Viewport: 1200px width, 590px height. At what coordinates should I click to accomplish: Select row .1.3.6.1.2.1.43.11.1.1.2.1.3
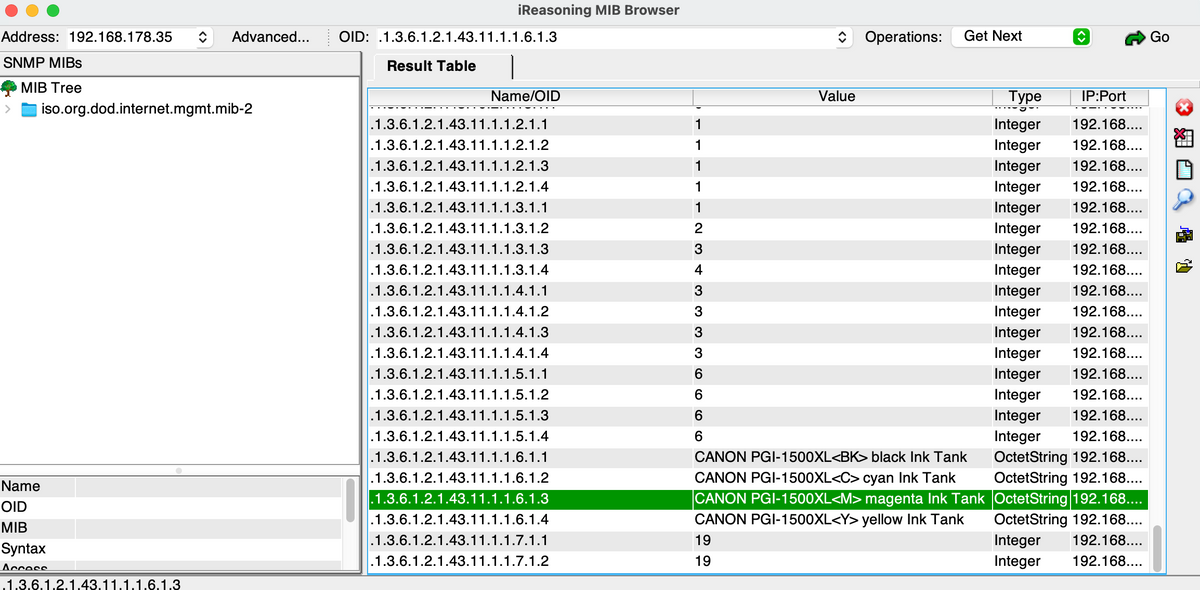tap(758, 166)
